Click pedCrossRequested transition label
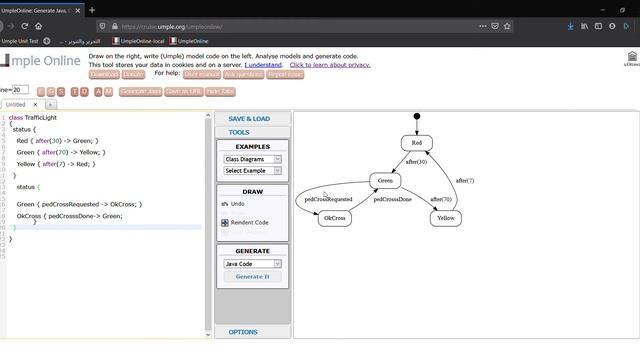 (329, 199)
